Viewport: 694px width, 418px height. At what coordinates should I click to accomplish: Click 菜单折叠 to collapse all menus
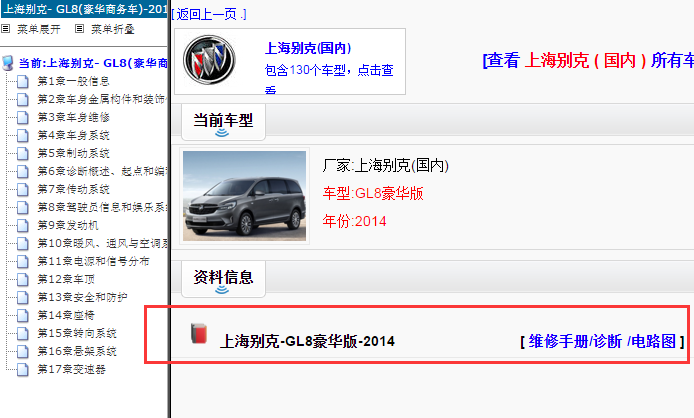point(112,29)
